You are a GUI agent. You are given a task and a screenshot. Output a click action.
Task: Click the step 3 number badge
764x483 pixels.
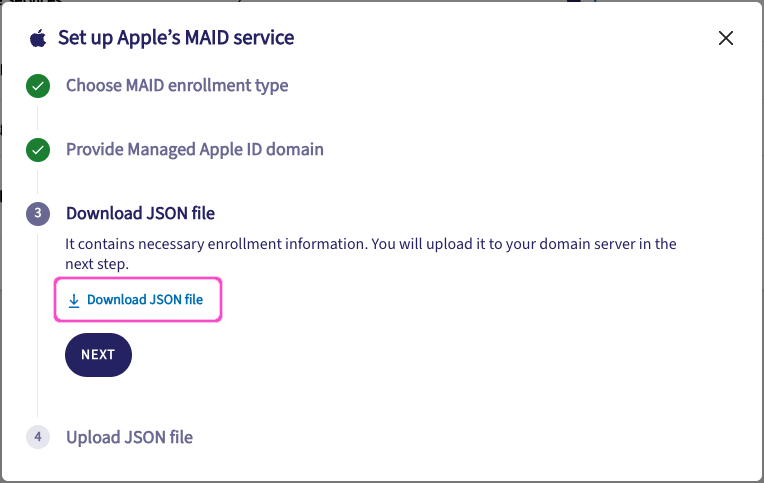(38, 214)
